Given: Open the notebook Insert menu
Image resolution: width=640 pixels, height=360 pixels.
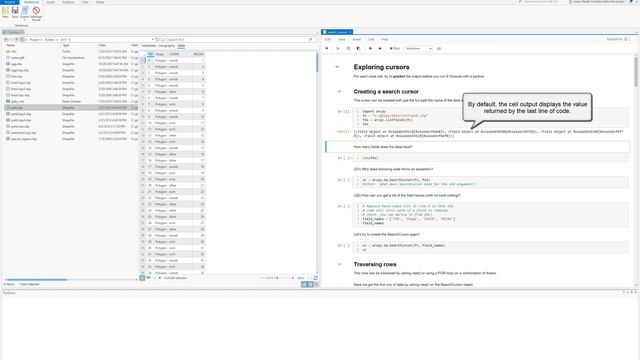Looking at the screenshot, I should pos(357,40).
